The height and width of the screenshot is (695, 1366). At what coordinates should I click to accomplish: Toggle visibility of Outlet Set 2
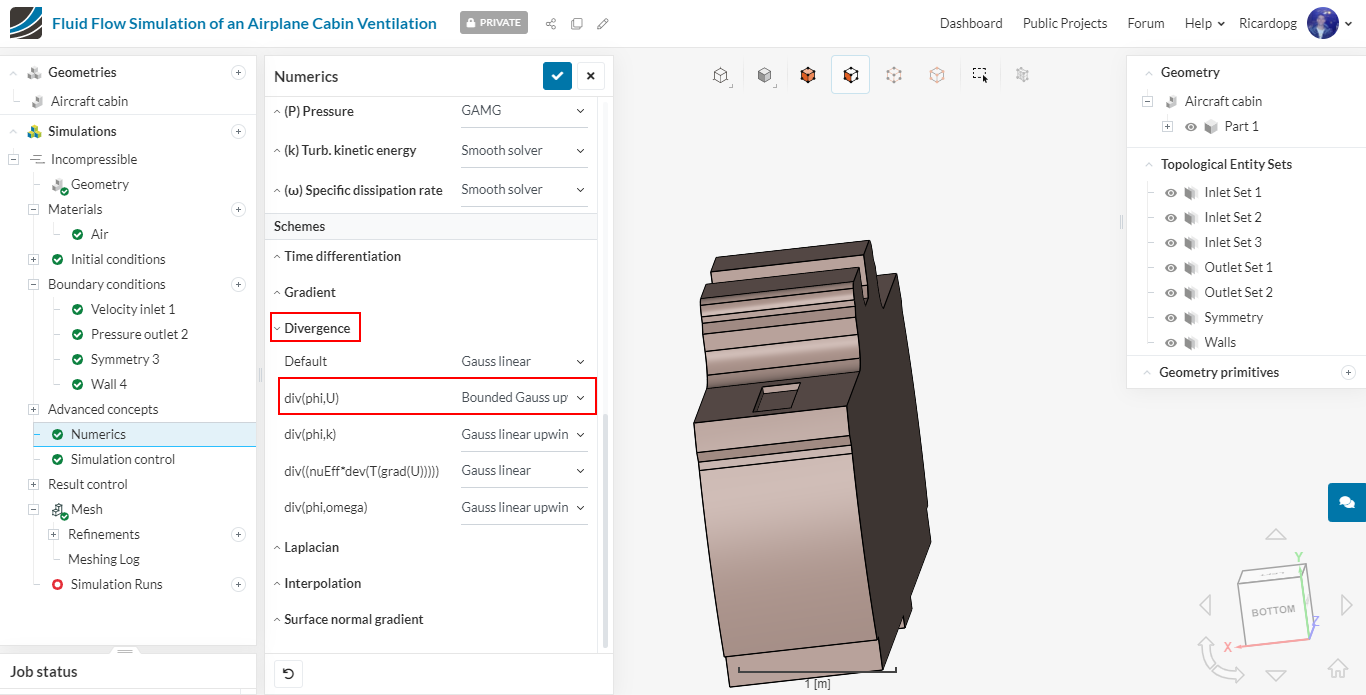tap(1170, 292)
